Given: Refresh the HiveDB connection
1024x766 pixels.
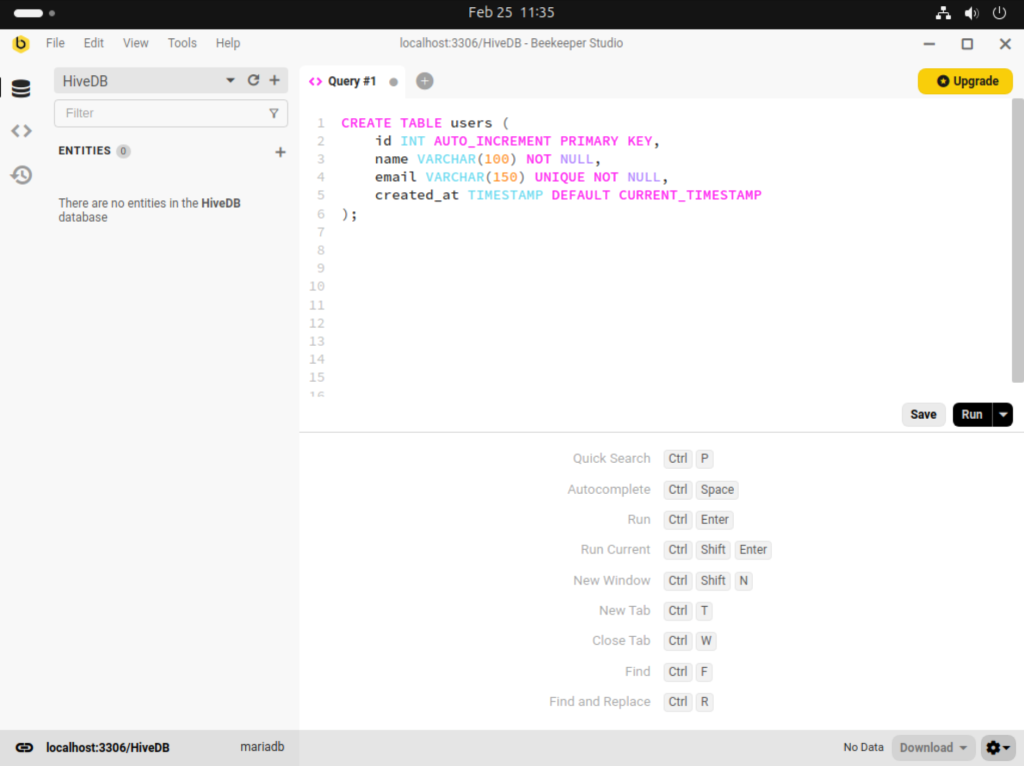Looking at the screenshot, I should pyautogui.click(x=253, y=80).
